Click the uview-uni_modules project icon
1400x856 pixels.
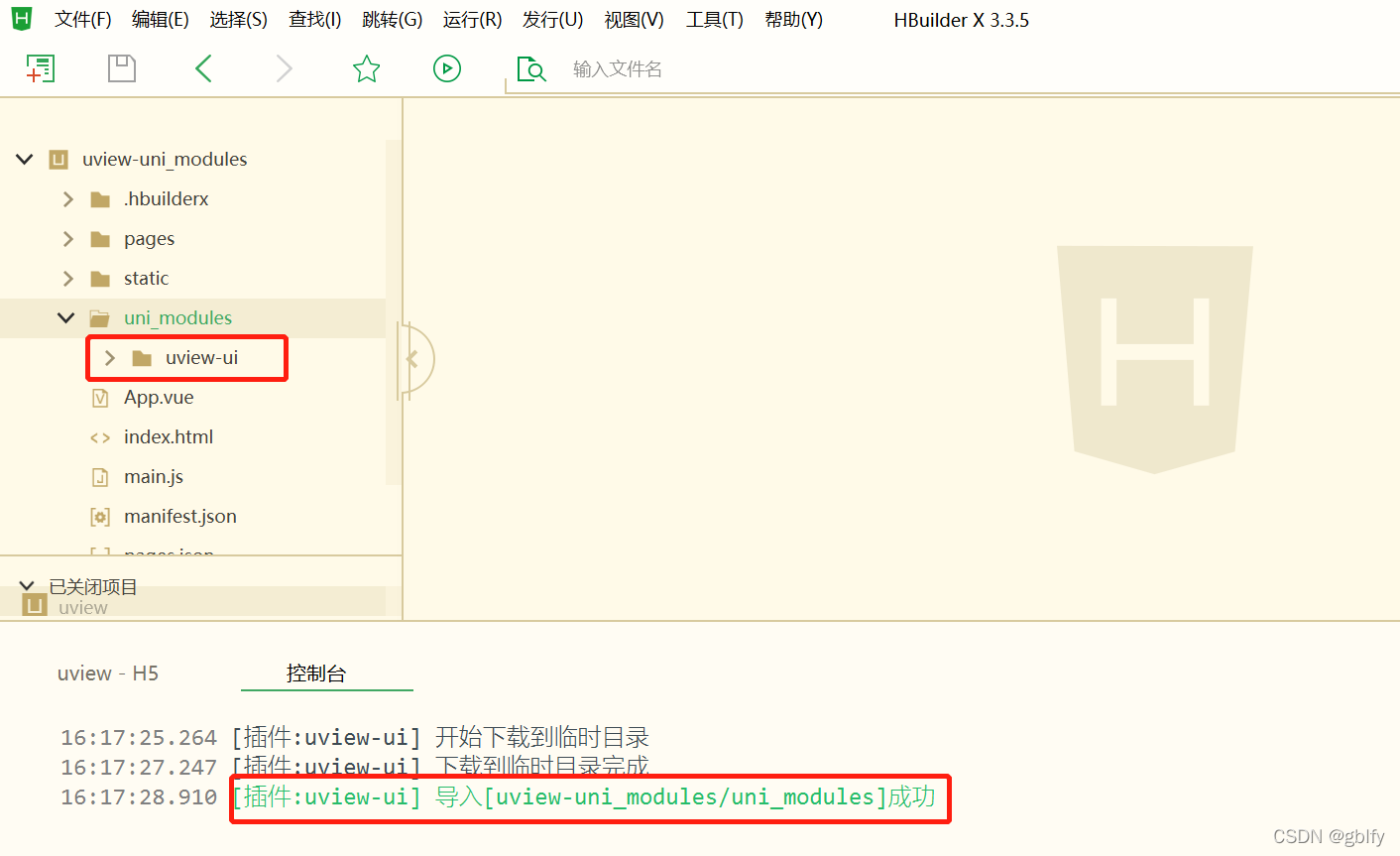58,160
